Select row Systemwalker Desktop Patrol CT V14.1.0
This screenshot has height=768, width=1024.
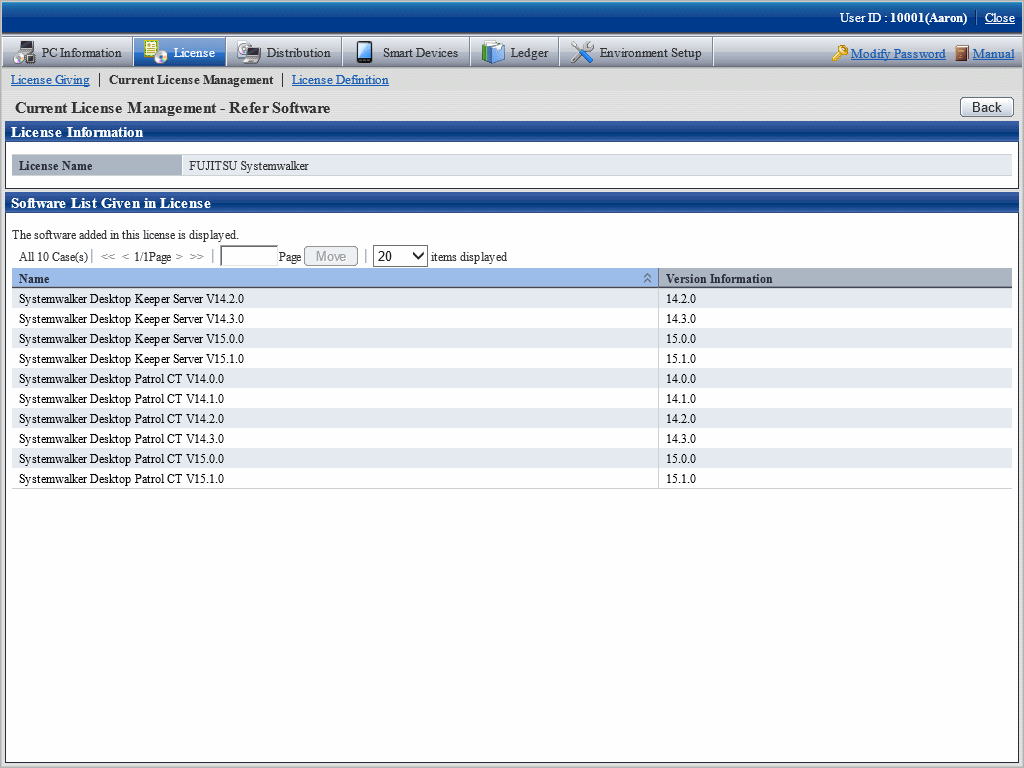(x=512, y=398)
